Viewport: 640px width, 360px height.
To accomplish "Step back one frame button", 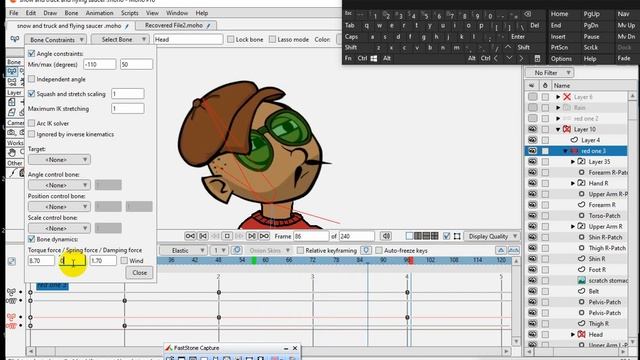I will (203, 236).
